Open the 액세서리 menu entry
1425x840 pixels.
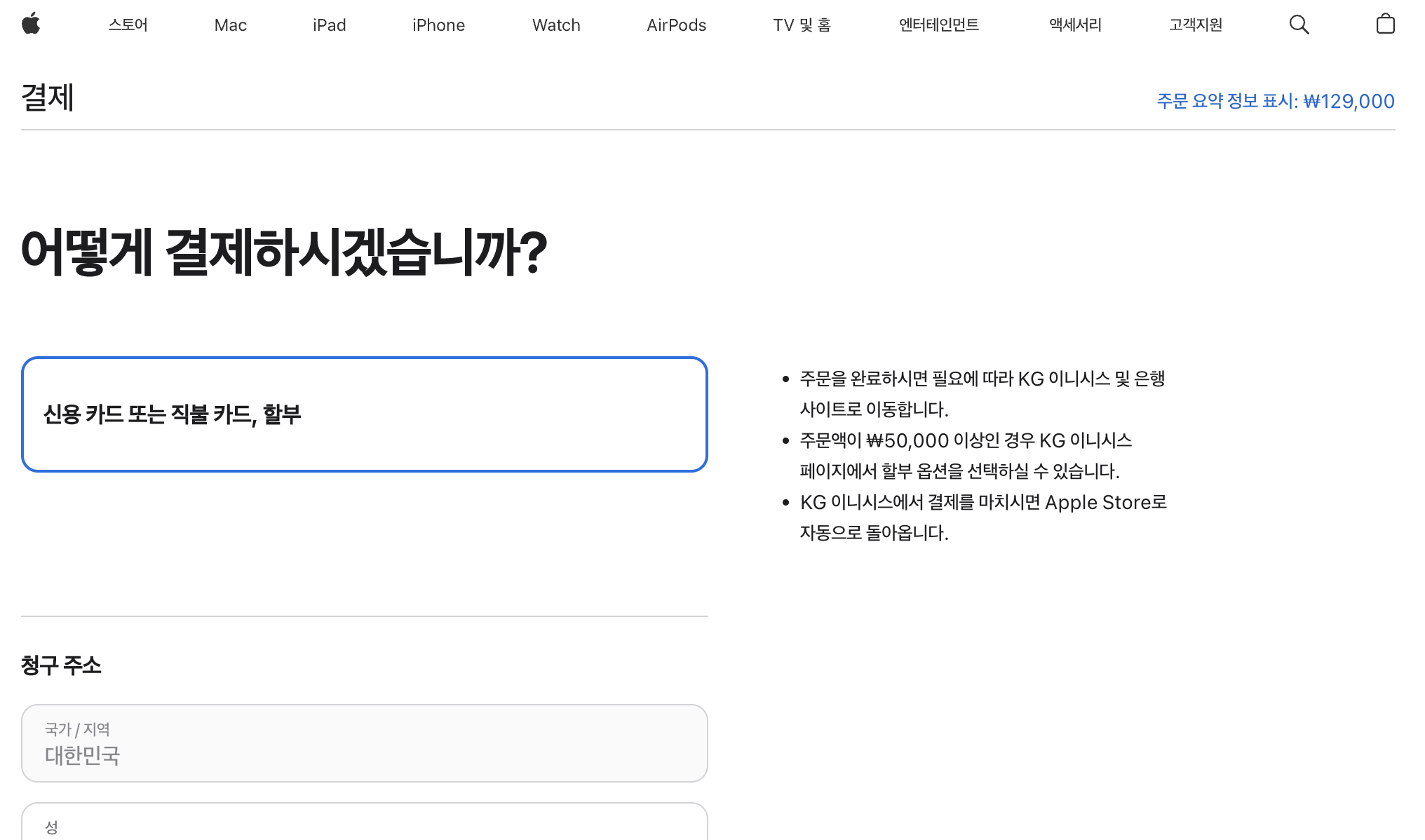point(1074,25)
